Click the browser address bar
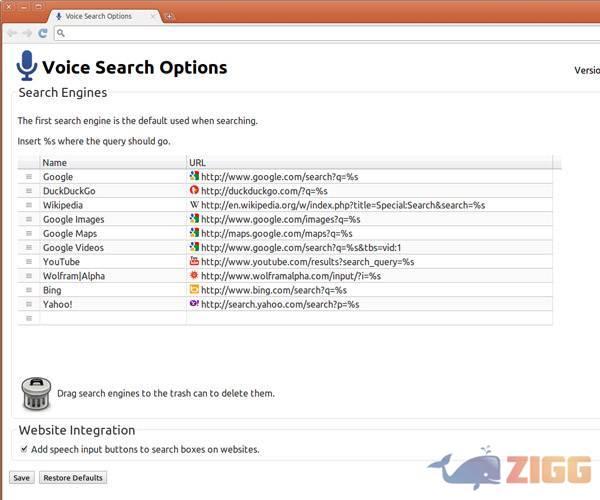600x500 pixels. 320,33
